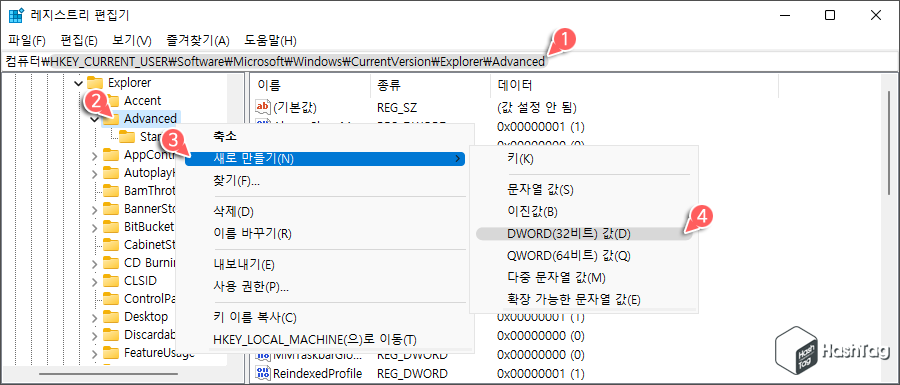Select the CabinetSt folder icon

[x=111, y=245]
